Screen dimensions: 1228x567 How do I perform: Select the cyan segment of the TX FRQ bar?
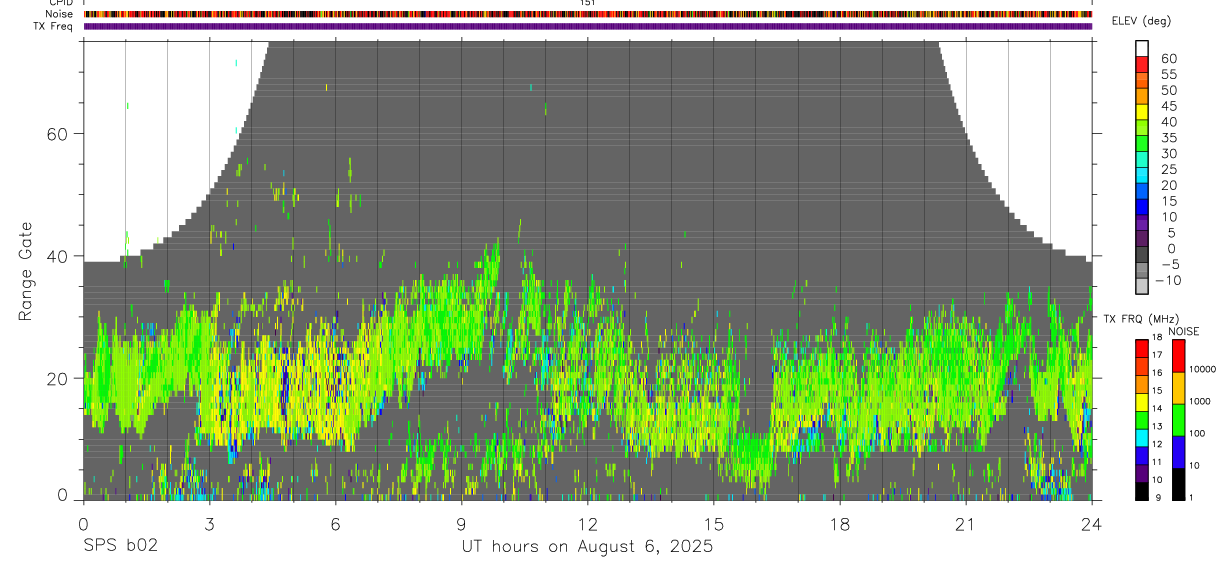click(1142, 438)
